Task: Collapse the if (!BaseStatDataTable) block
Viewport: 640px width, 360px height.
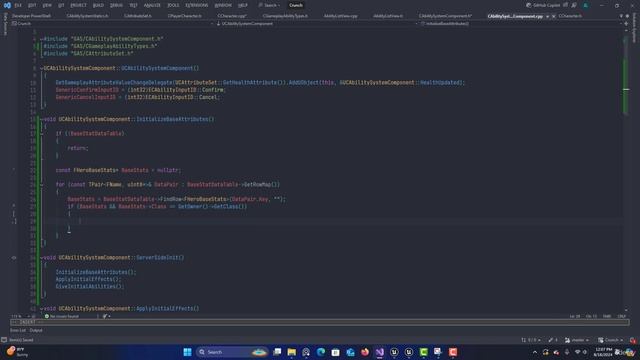Action: [x=41, y=133]
